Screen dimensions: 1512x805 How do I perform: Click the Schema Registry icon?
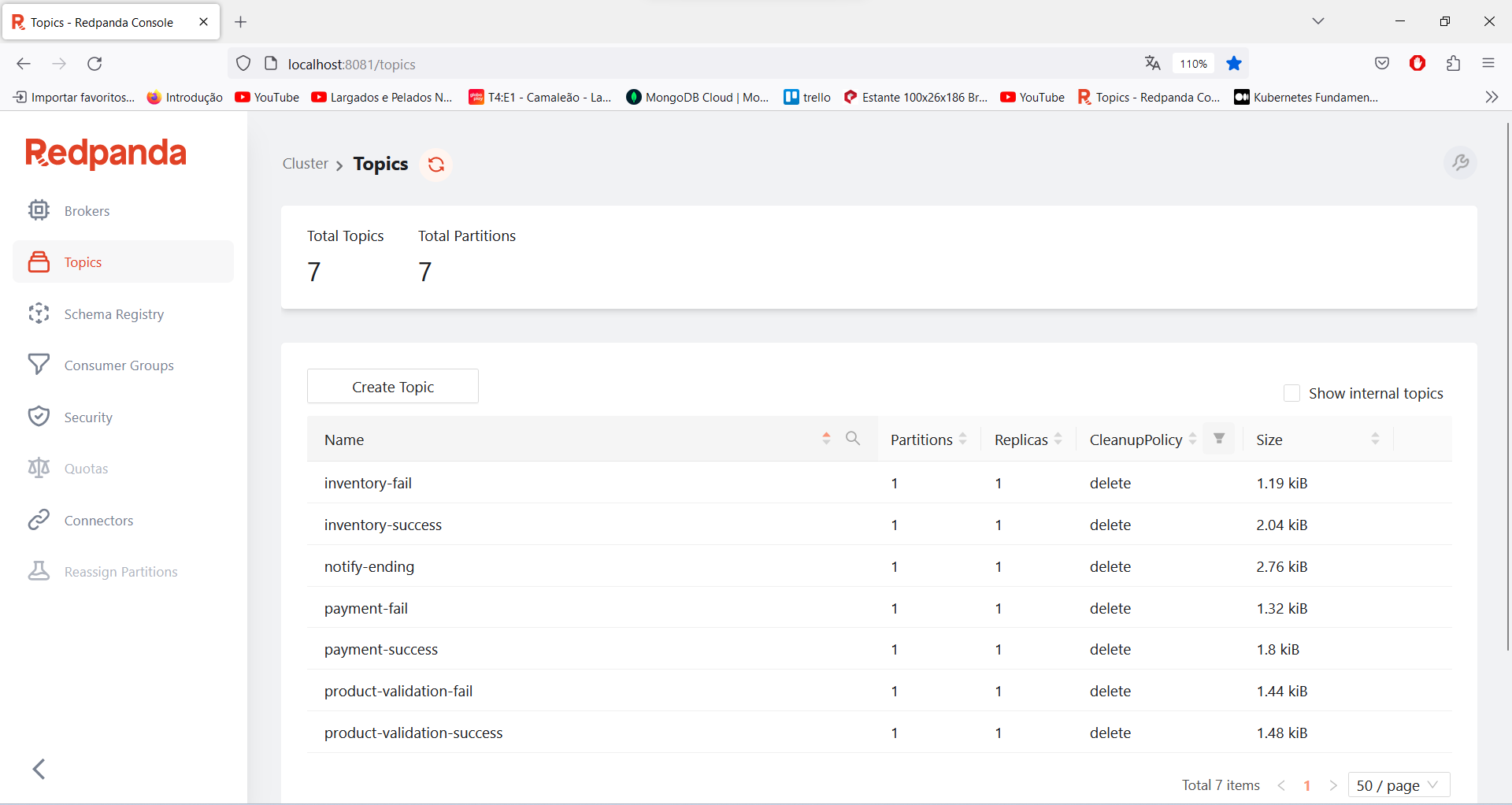tap(39, 313)
